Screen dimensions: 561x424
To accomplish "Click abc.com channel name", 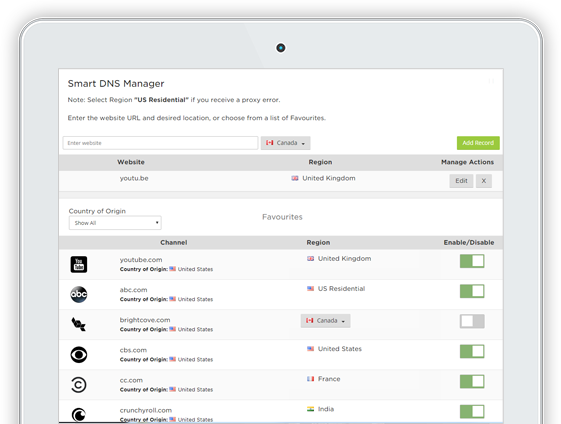I will click(x=133, y=290).
